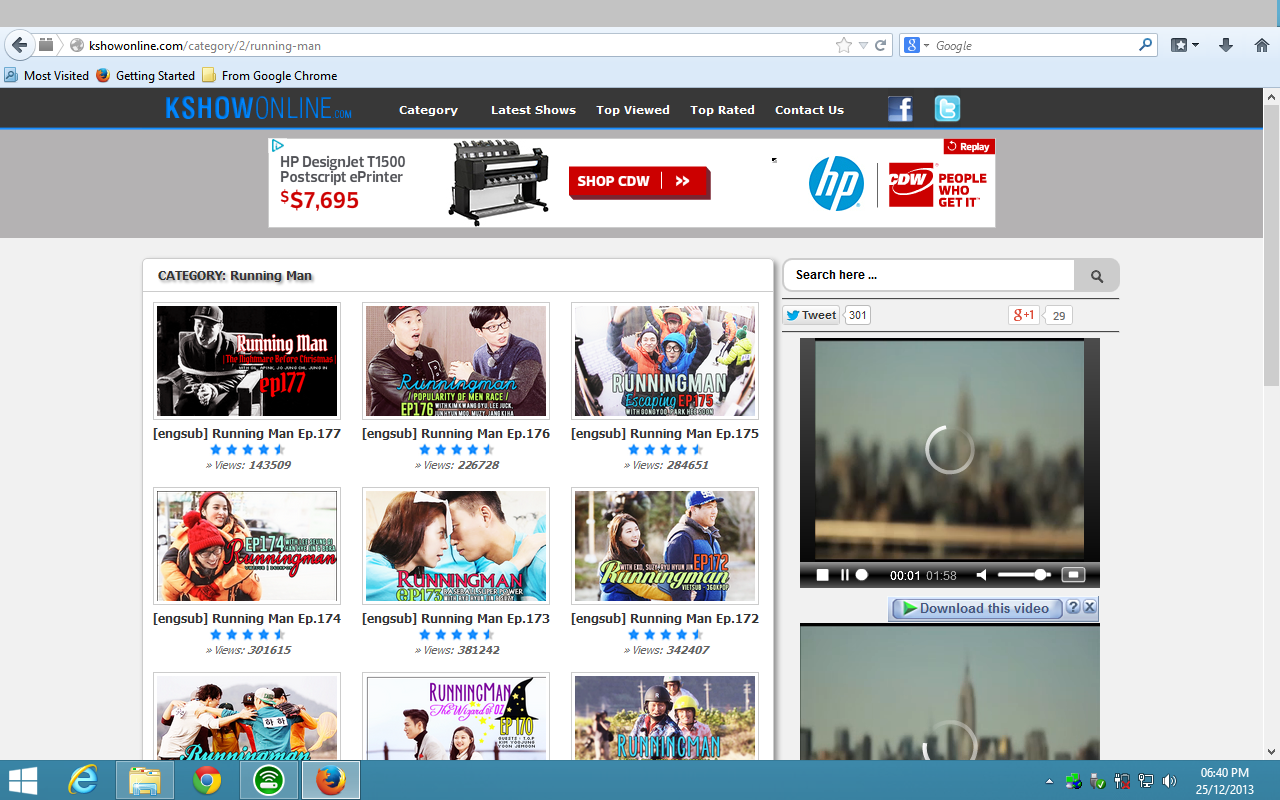Go to Firefox home page icon

(1260, 45)
